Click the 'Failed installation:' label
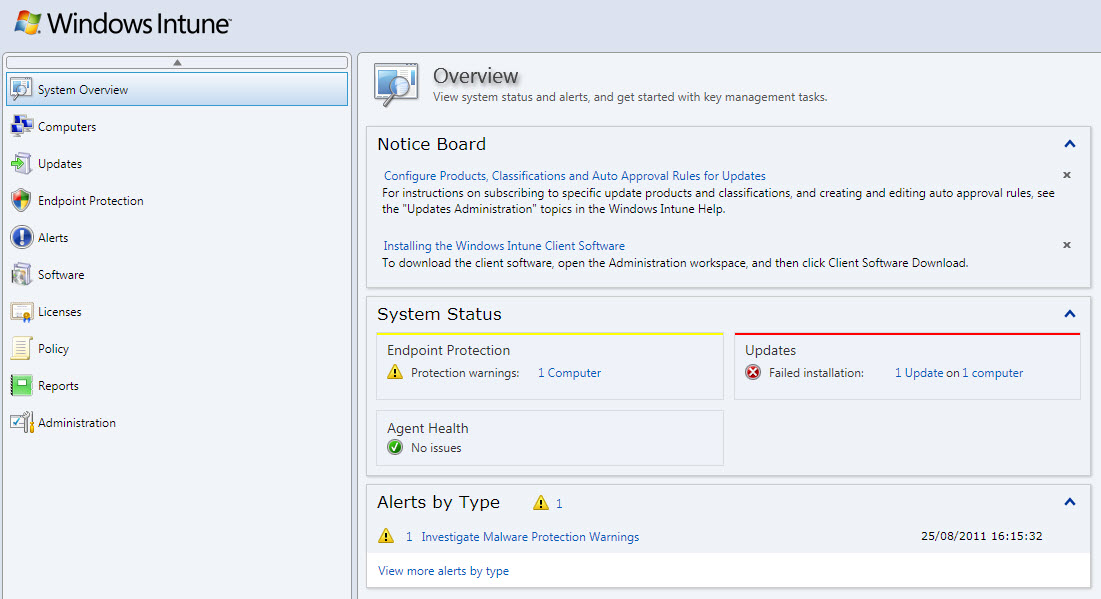Viewport: 1101px width, 599px height. [x=816, y=373]
